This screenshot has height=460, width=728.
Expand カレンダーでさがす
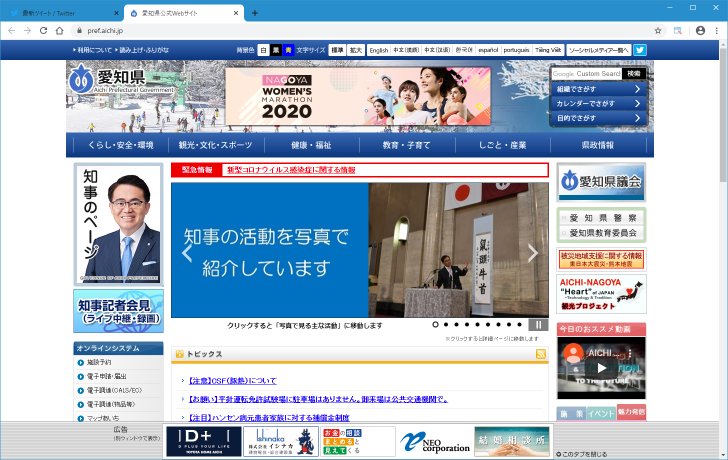coord(599,104)
